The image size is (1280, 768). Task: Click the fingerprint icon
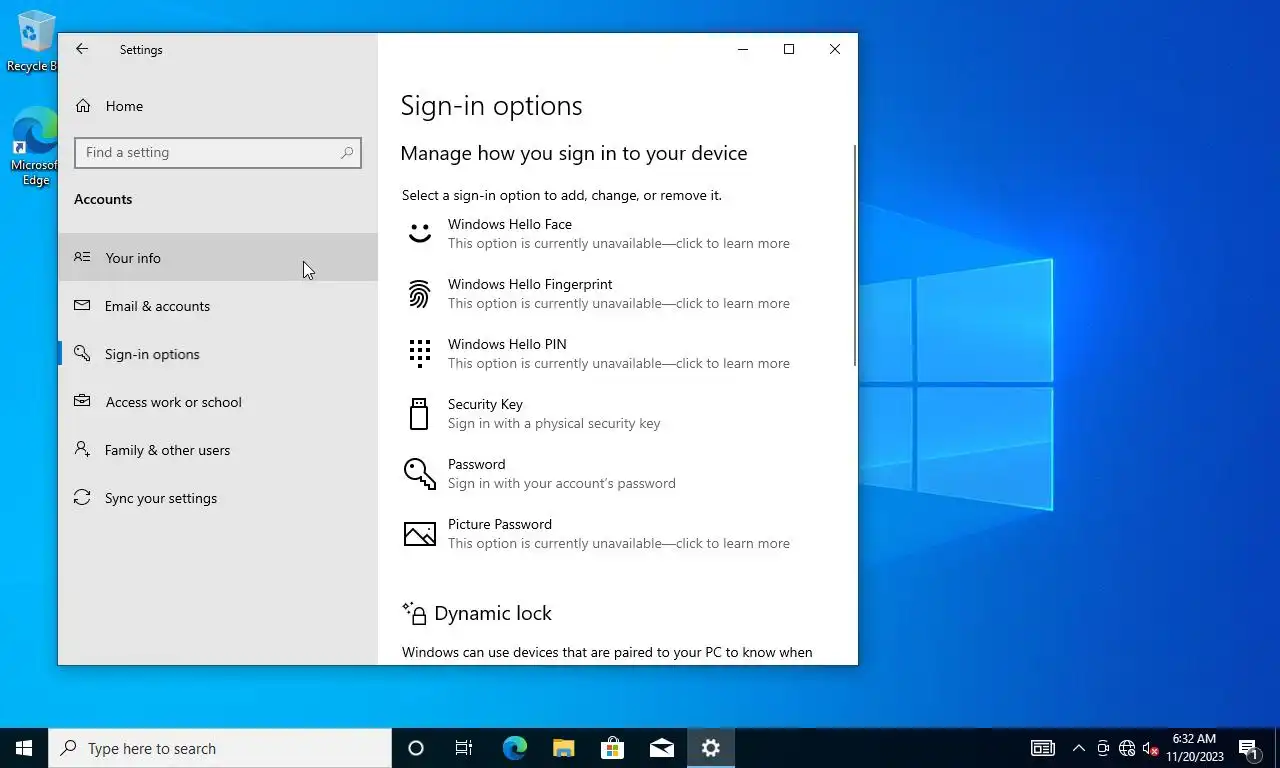(420, 294)
